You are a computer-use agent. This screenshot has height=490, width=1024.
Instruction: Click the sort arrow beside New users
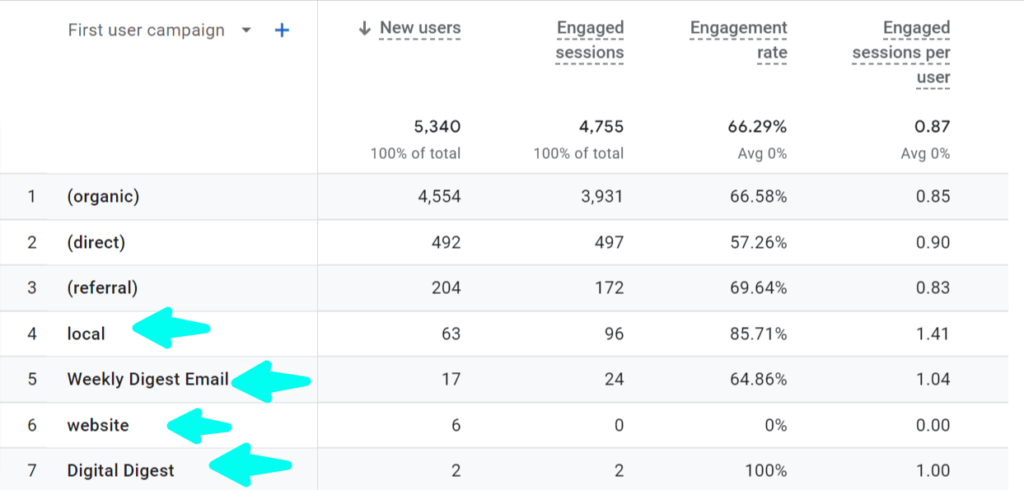click(x=365, y=28)
